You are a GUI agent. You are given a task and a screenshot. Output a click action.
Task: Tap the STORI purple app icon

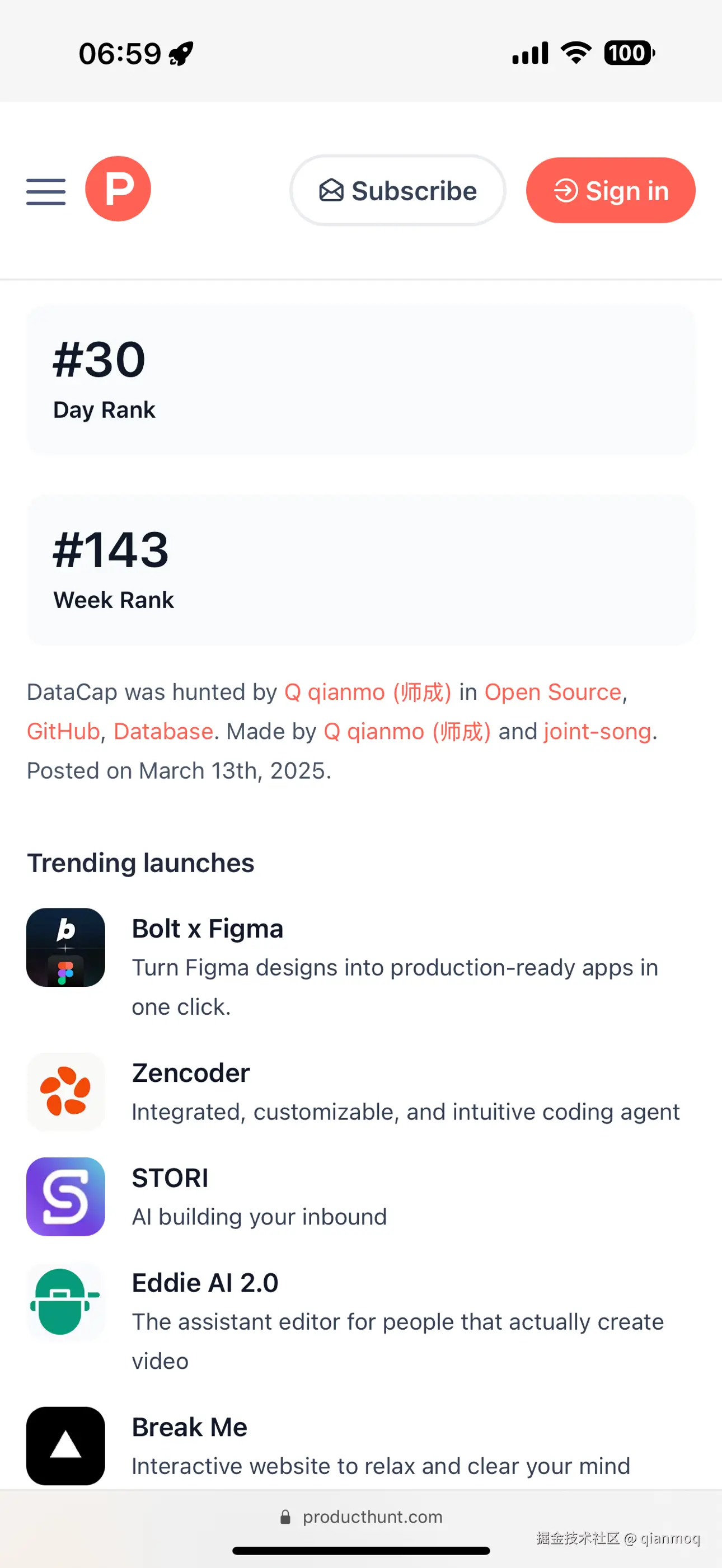[65, 1197]
